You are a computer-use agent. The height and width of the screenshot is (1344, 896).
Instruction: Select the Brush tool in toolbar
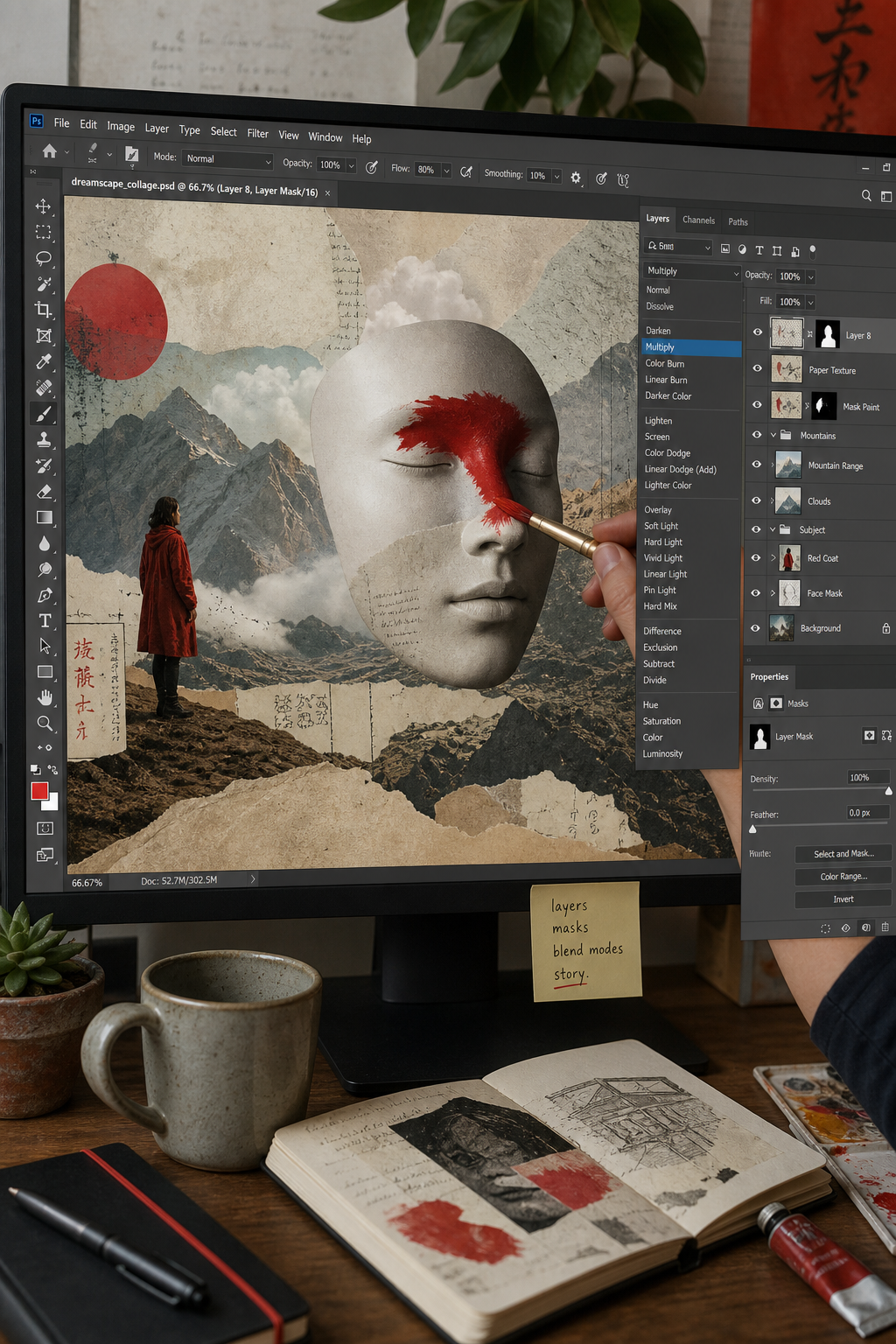44,413
